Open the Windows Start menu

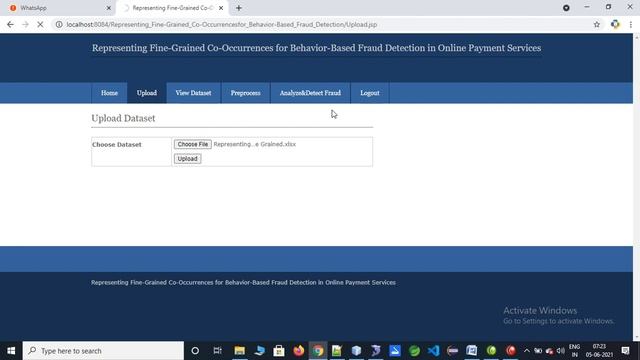11,351
